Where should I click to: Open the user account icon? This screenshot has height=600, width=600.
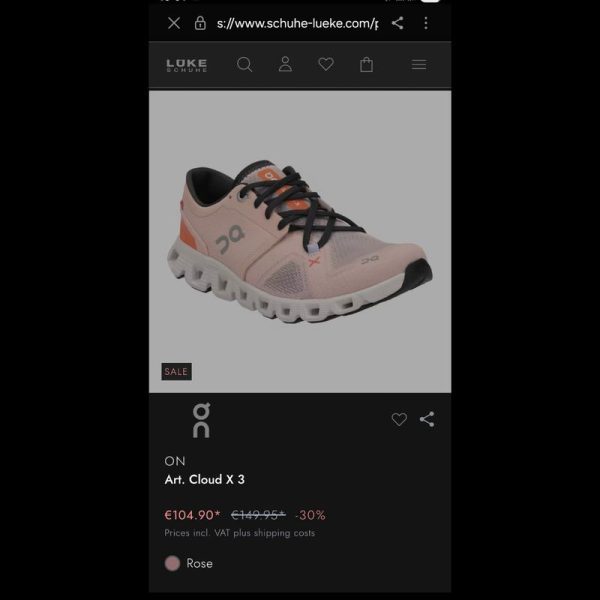point(285,64)
